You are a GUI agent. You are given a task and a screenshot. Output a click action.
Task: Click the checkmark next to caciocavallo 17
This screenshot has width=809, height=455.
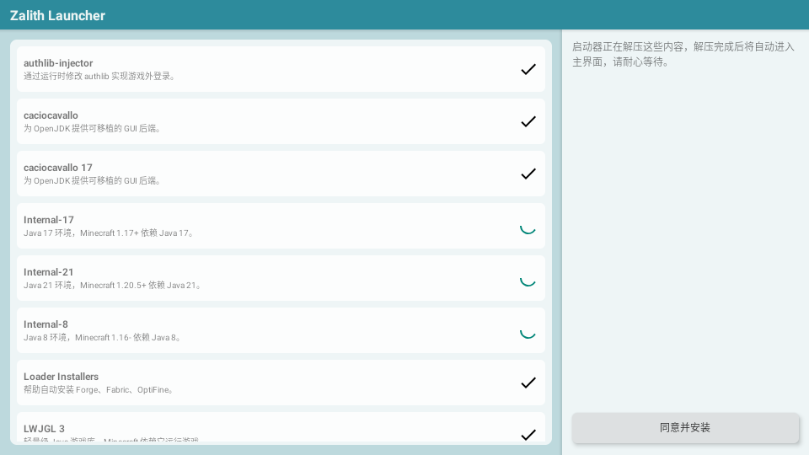click(529, 173)
